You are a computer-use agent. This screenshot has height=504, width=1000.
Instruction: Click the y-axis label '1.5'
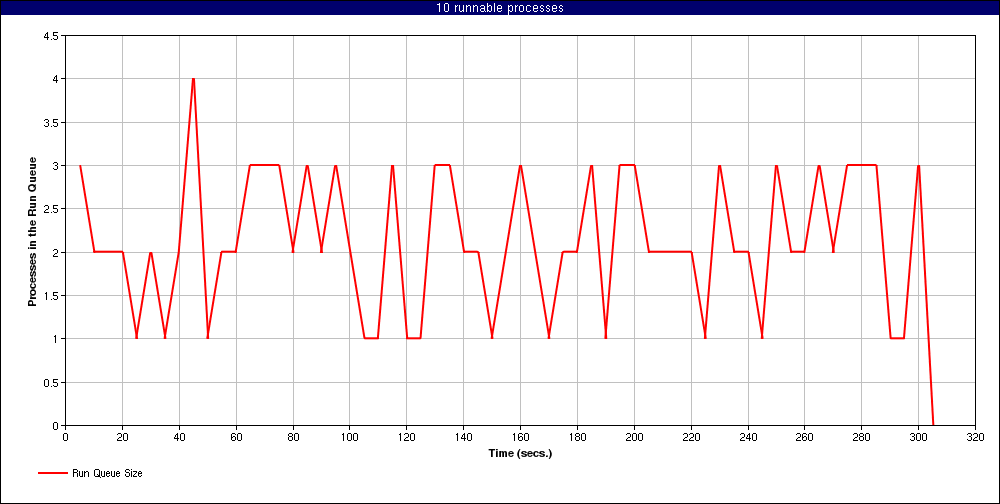(x=52, y=296)
